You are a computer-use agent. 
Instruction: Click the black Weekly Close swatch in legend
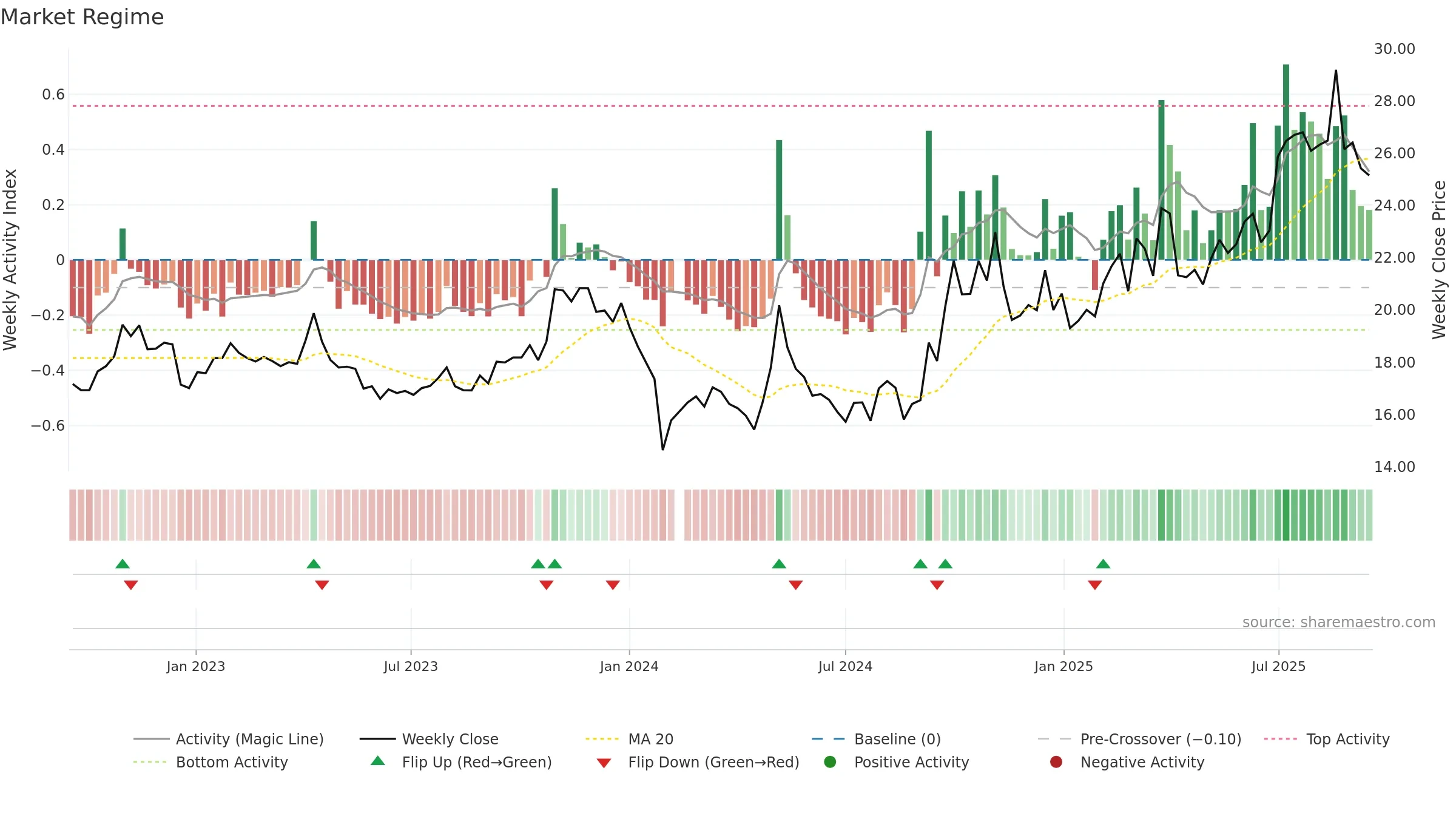(x=377, y=739)
